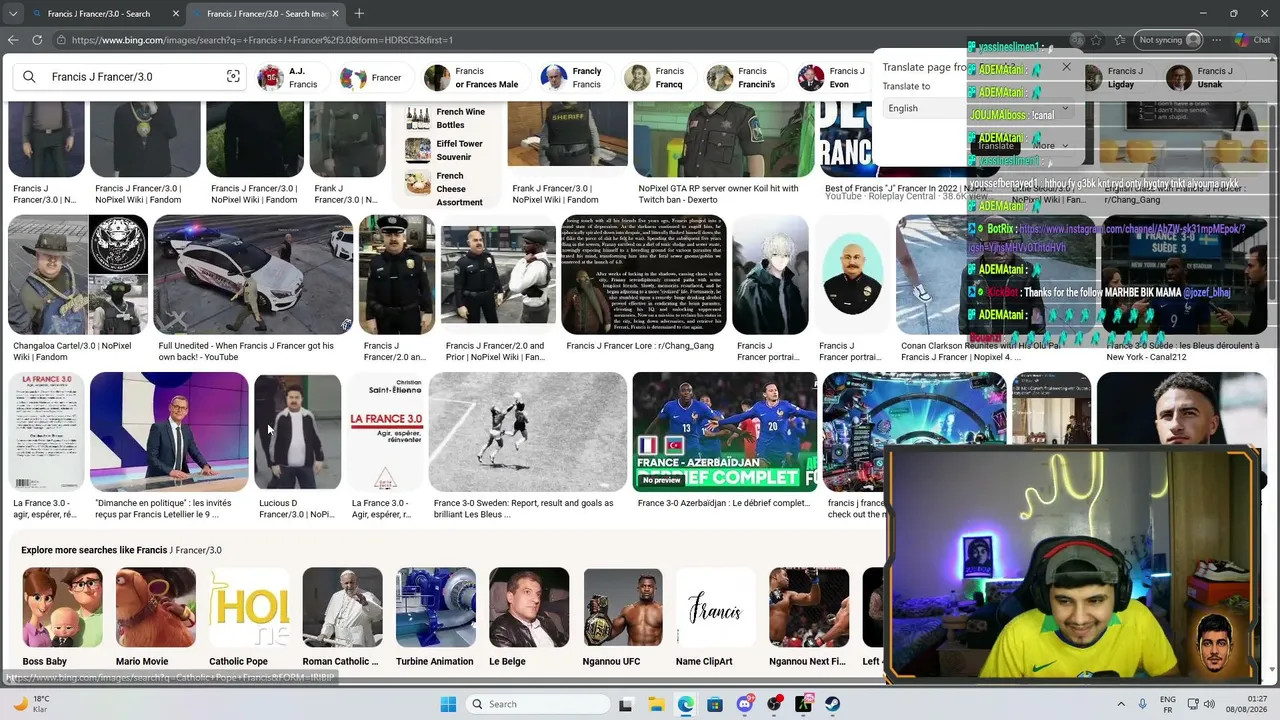The width and height of the screenshot is (1280, 720).
Task: Reload the page with the refresh icon
Action: coord(37,40)
